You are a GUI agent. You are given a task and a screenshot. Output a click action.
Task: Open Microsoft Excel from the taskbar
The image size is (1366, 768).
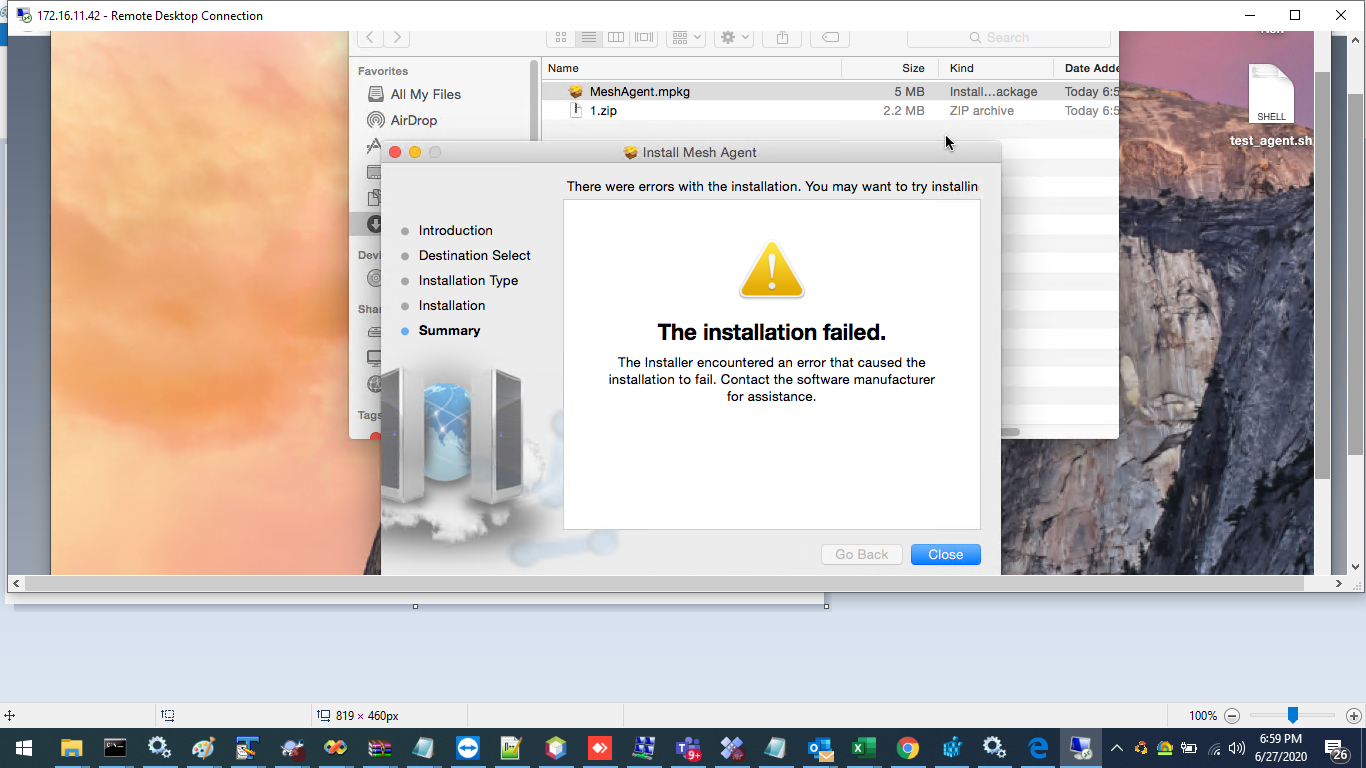[864, 747]
